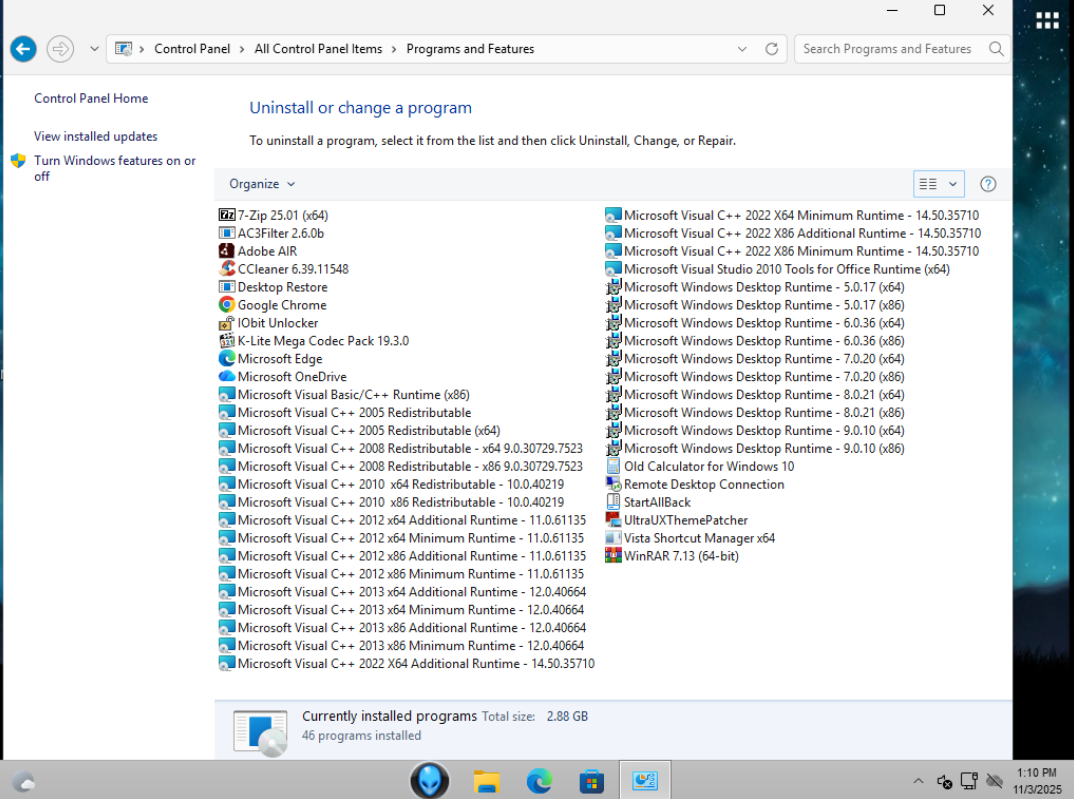1074x799 pixels.
Task: Click the CCleaner 6.39.11548 icon
Action: 227,268
